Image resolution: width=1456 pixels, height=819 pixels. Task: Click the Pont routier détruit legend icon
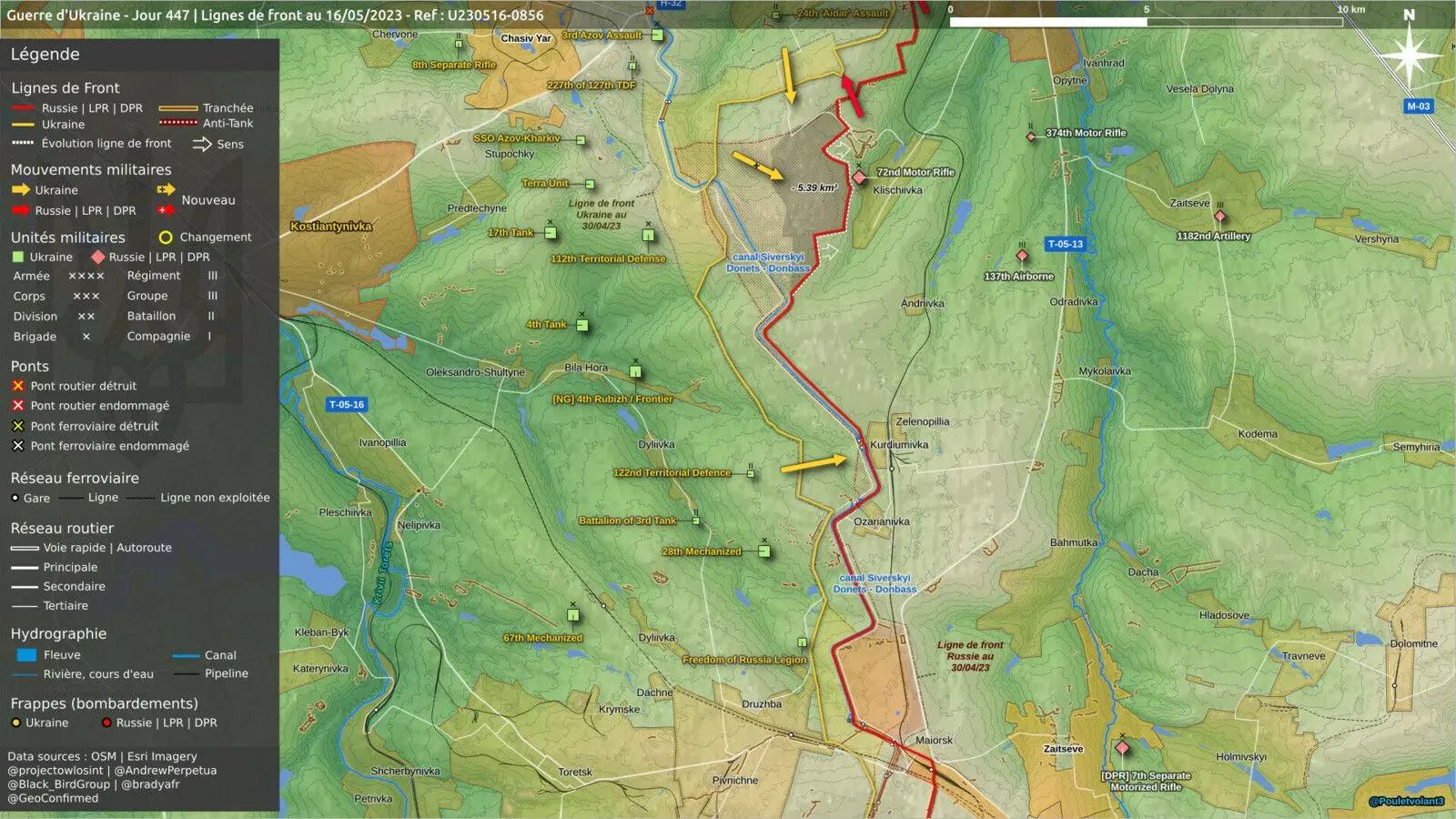tap(18, 386)
